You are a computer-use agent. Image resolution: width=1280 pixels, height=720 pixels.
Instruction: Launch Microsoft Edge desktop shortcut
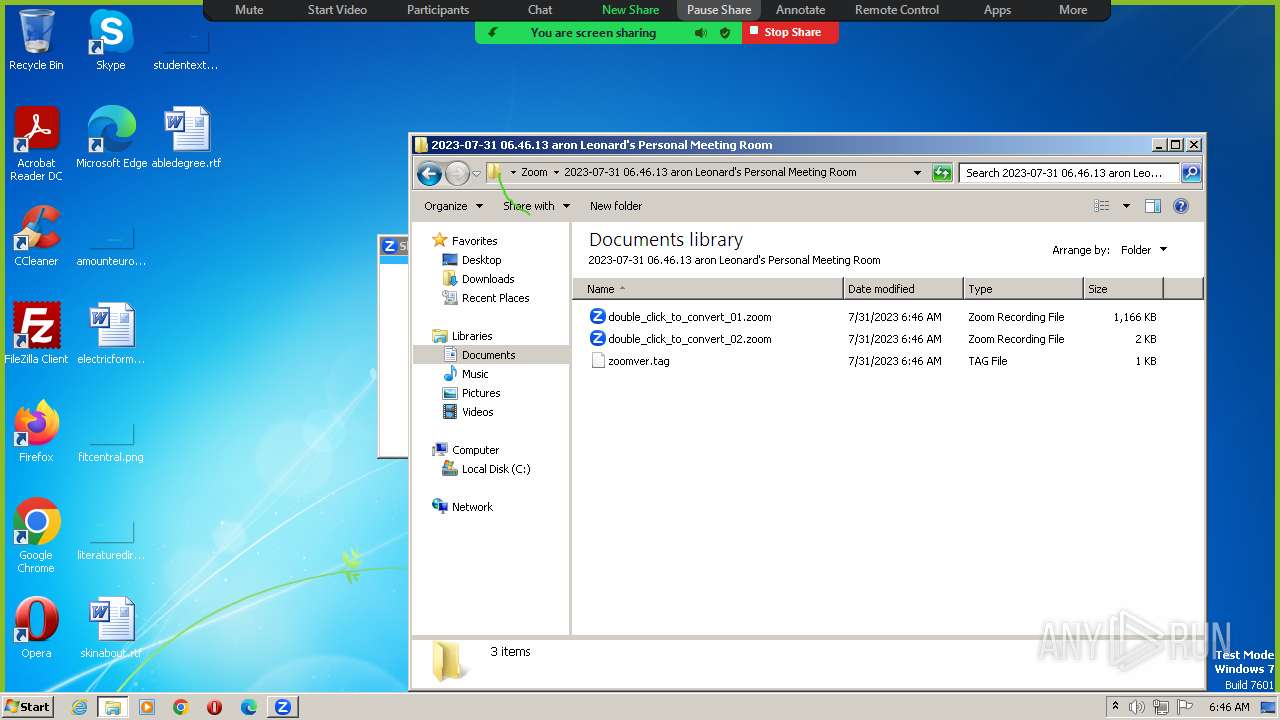click(x=111, y=138)
